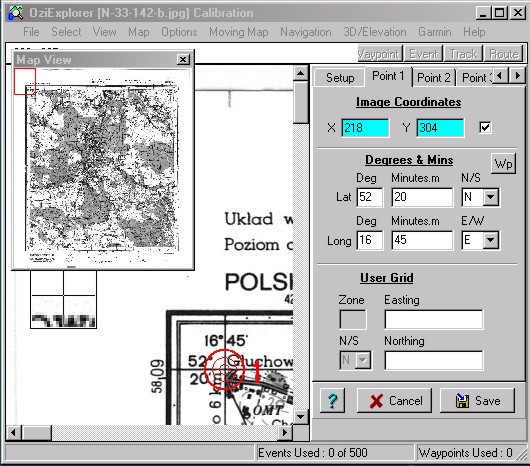This screenshot has height=466, width=530.
Task: Click the 'Waypoints Used : 0' status text
Action: (465, 452)
